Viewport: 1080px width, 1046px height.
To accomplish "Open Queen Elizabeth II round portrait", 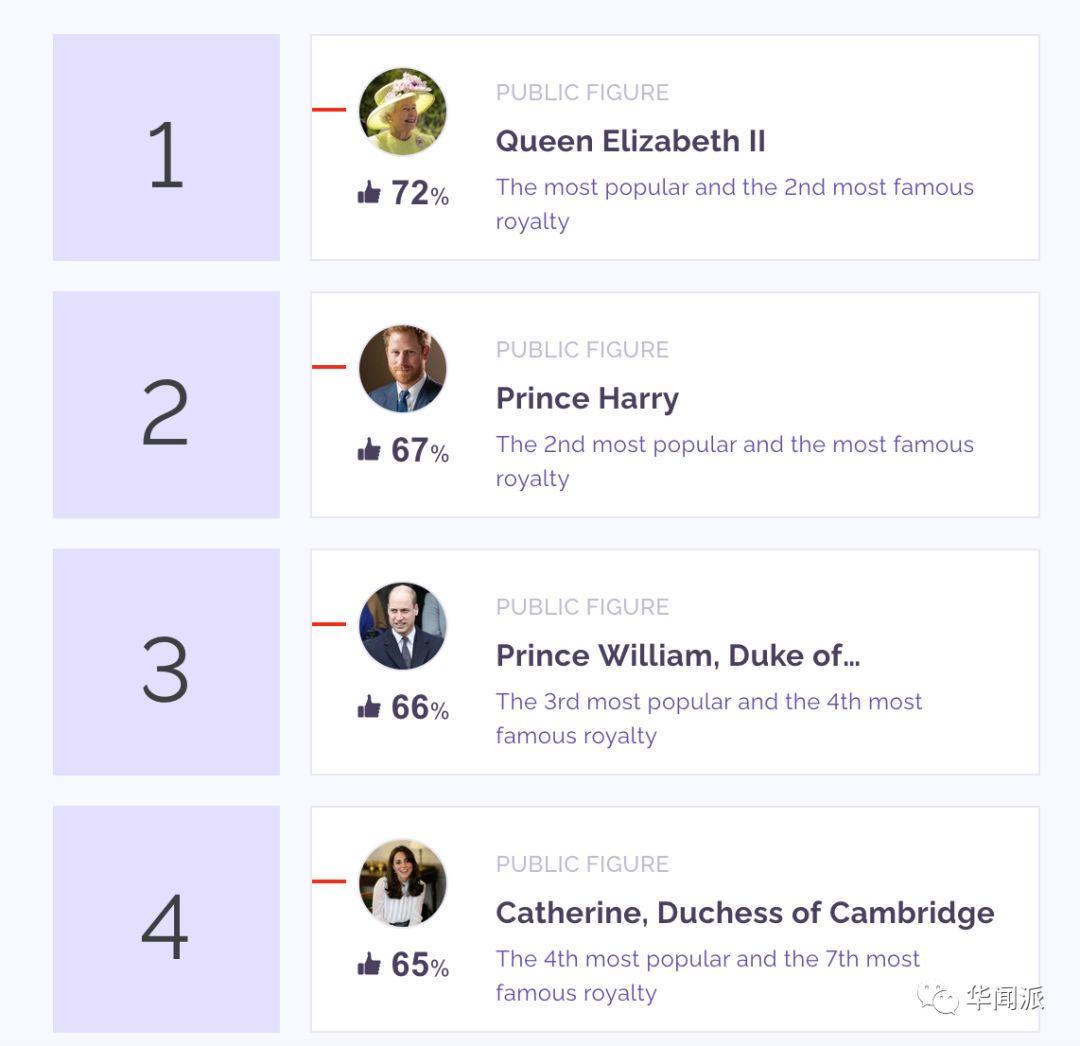I will [x=403, y=111].
